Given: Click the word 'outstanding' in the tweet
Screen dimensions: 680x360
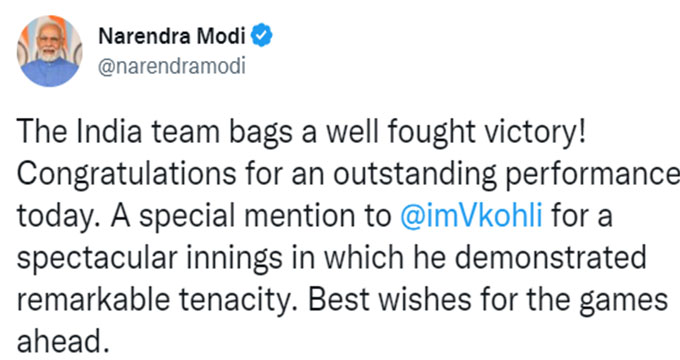Looking at the screenshot, I should click(x=415, y=174).
